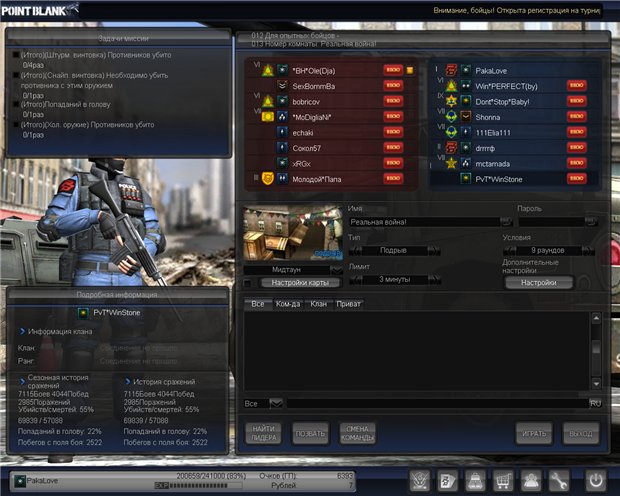Screen dimensions: 620x496
Task: Switch to the Приват chat tab
Action: (348, 304)
